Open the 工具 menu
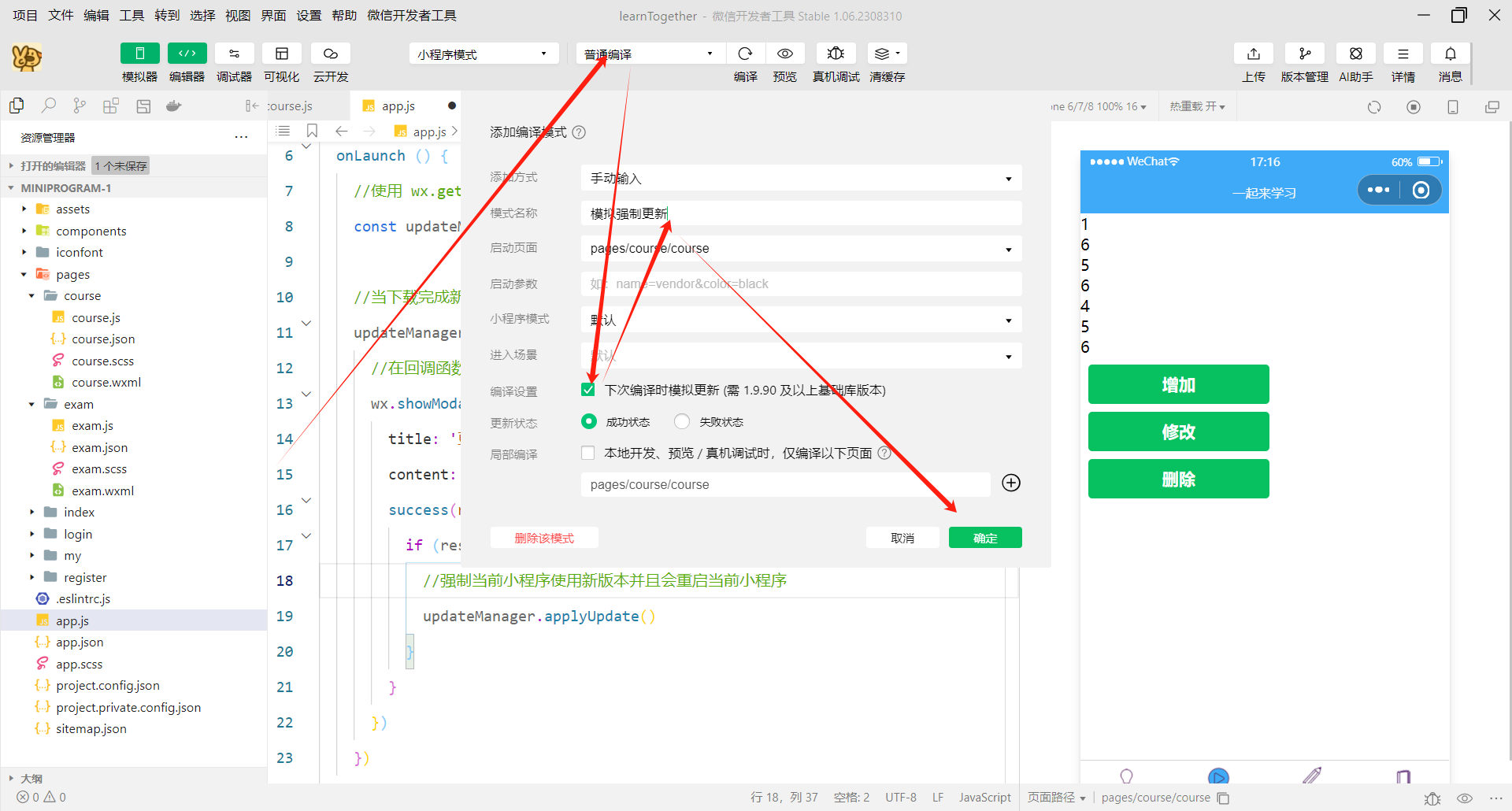 tap(132, 15)
